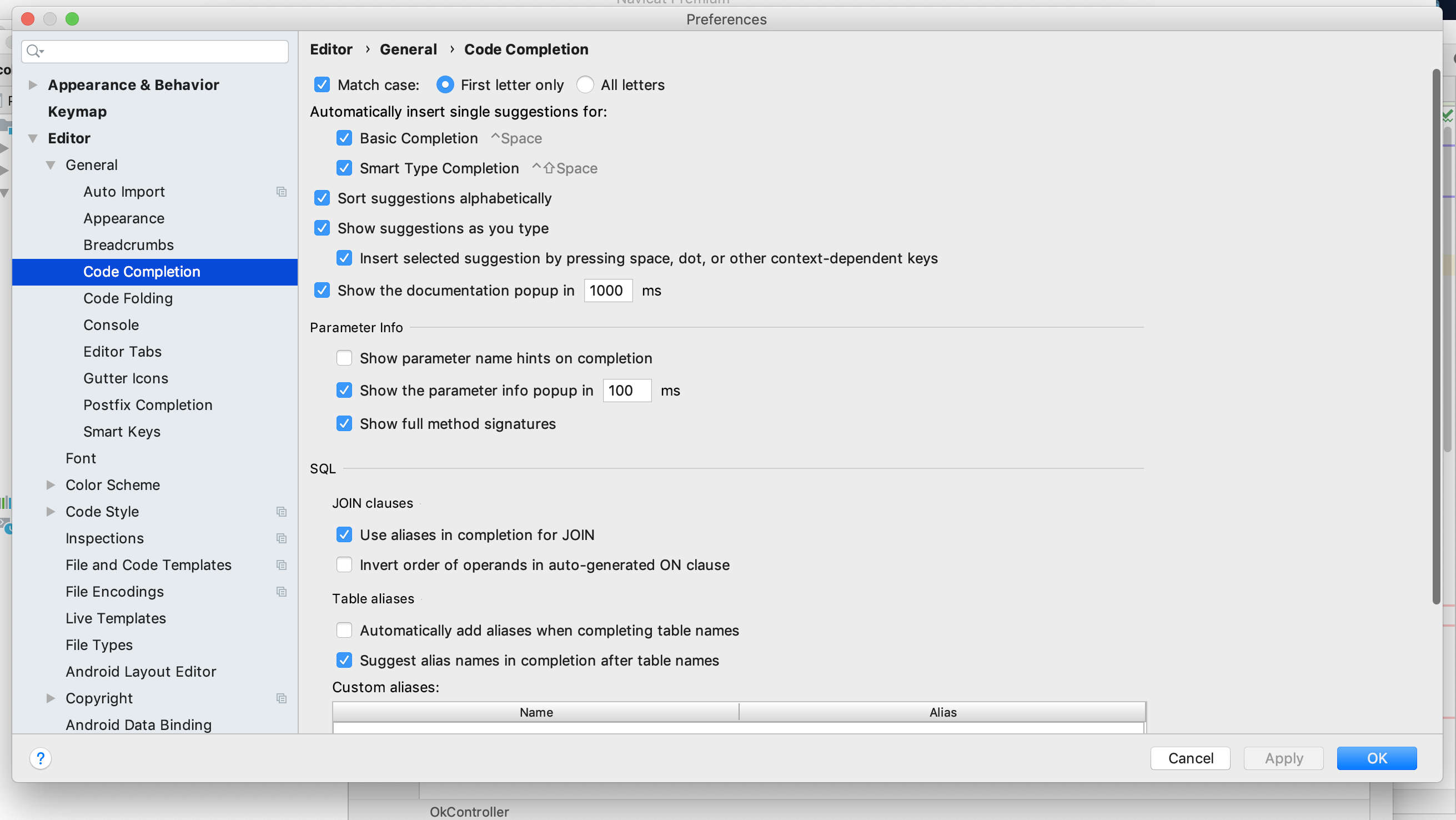1456x820 pixels.
Task: Click project-level icon beside File Encodings
Action: tap(281, 591)
